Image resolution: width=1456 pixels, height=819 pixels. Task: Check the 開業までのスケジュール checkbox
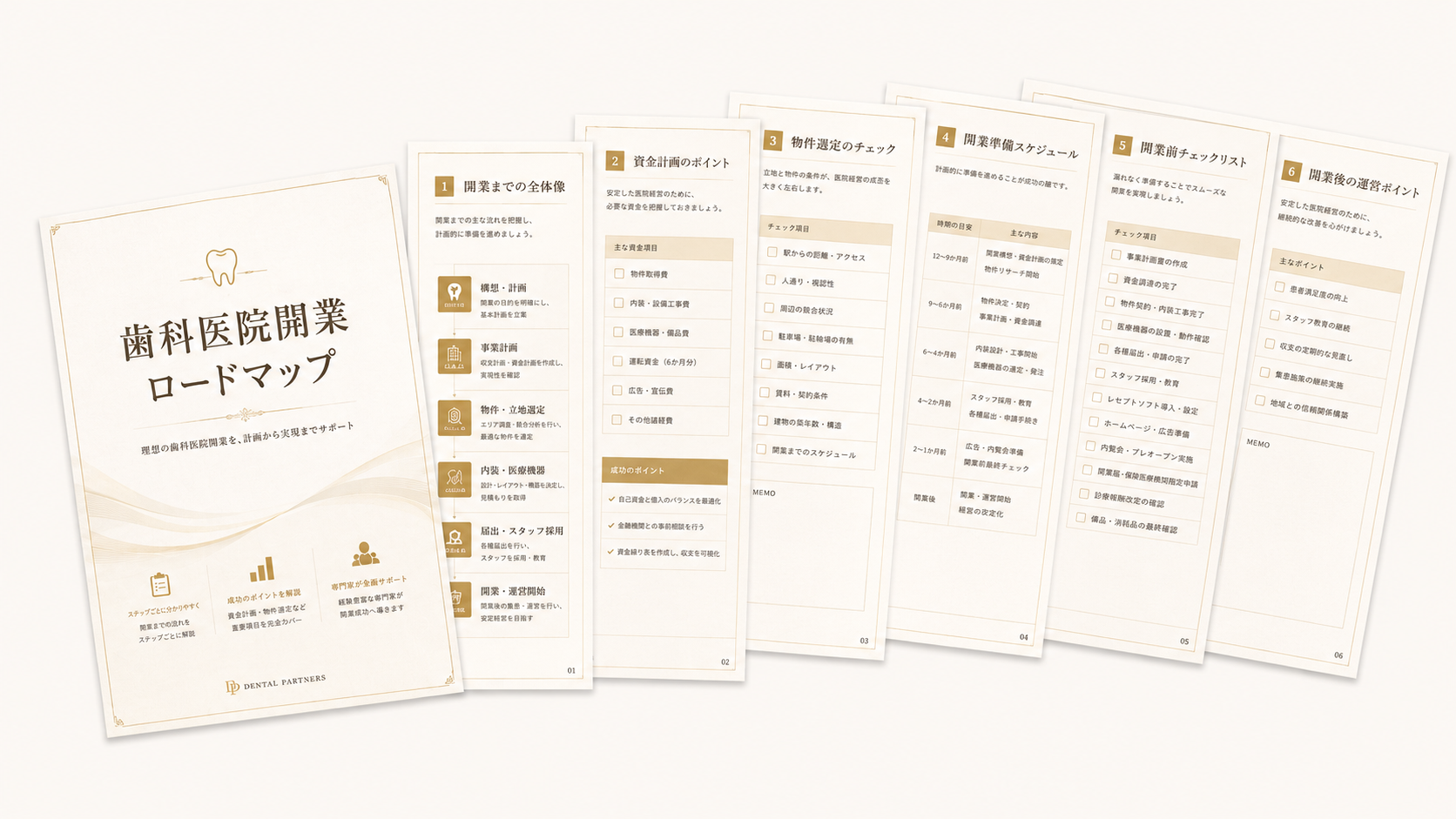click(x=762, y=449)
